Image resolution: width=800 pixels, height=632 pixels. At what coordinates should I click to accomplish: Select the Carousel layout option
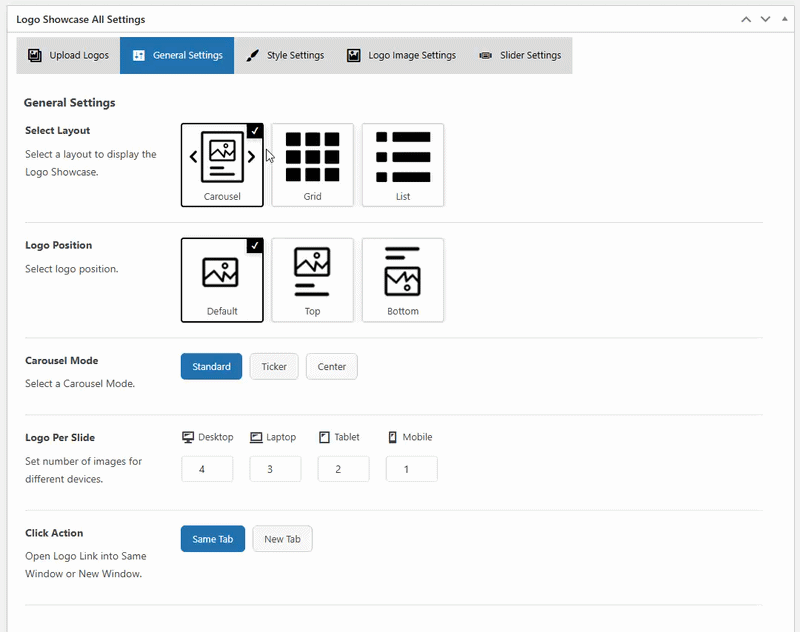222,165
